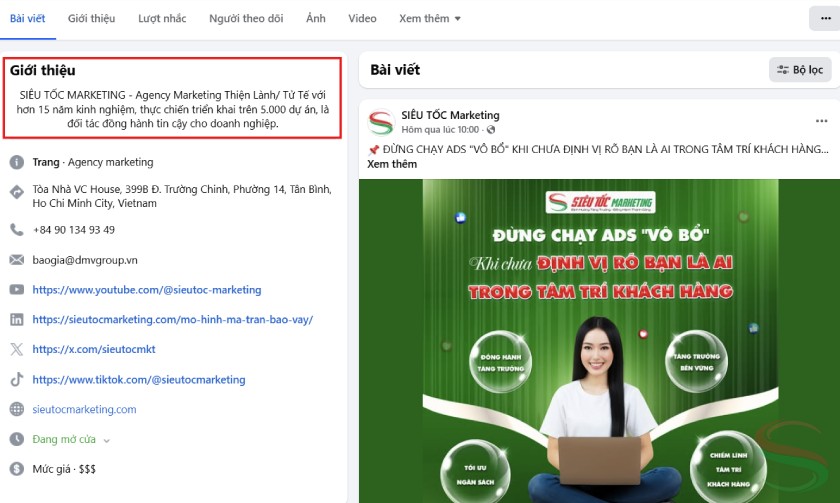Viewport: 840px width, 503px height.
Task: Click the SIÊU TỐC Marketing avatar logo
Action: 381,122
